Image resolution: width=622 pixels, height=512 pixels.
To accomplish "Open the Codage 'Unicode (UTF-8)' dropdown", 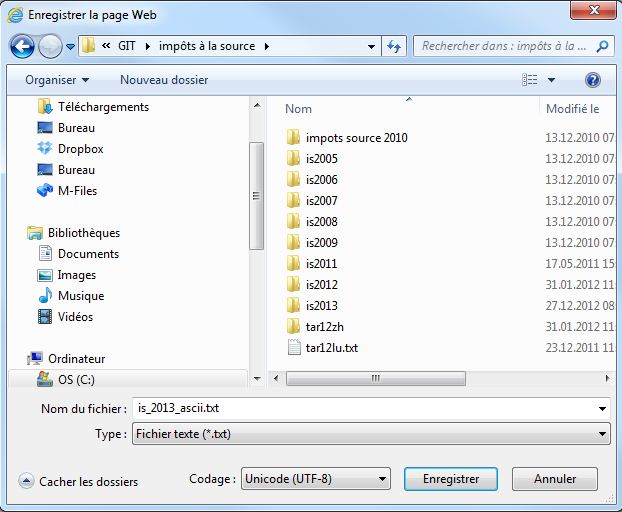I will (x=316, y=479).
